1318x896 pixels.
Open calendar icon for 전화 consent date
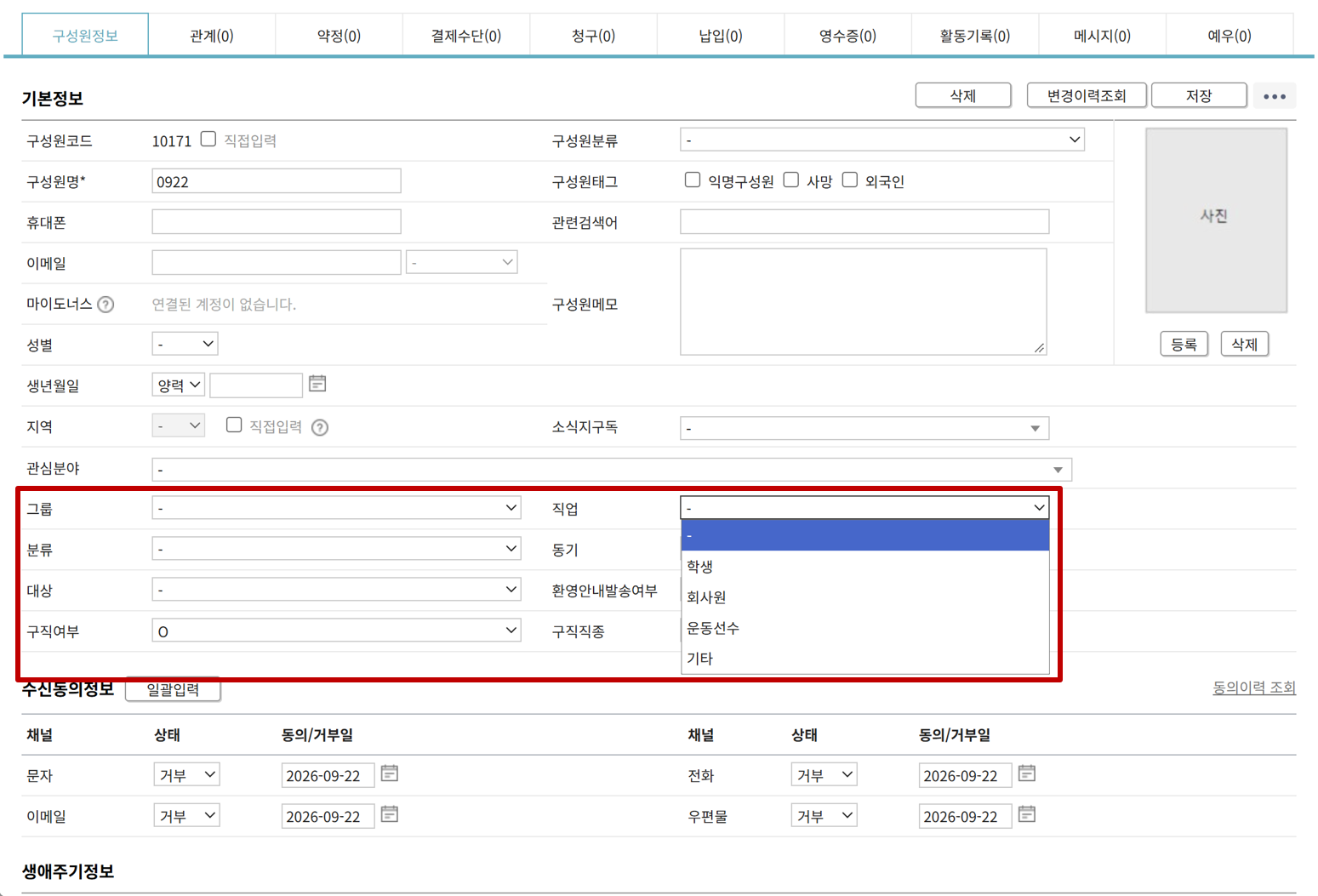(x=1027, y=773)
